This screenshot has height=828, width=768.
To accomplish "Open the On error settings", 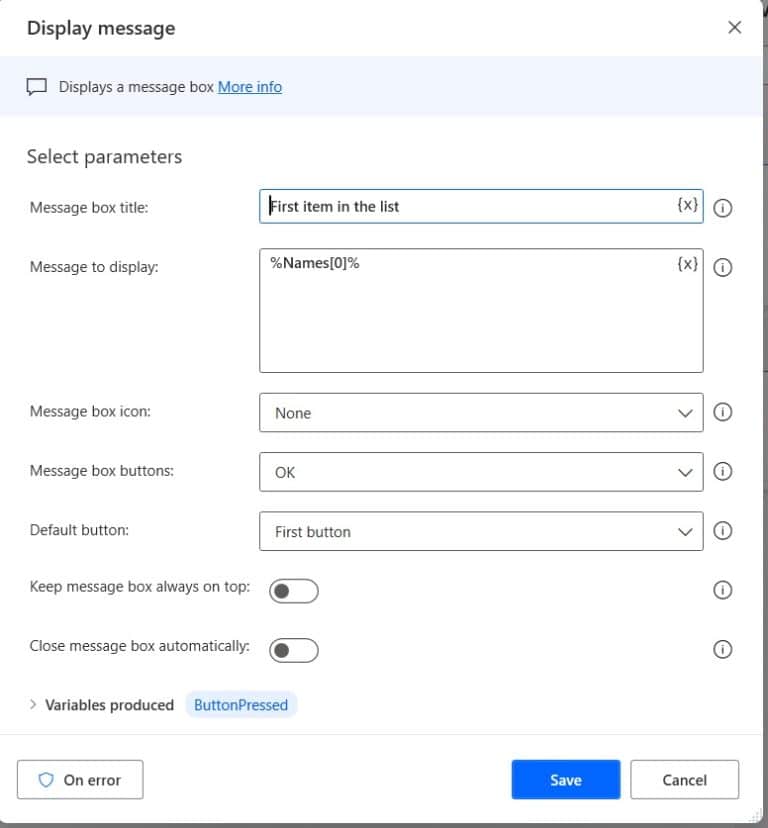I will (80, 779).
